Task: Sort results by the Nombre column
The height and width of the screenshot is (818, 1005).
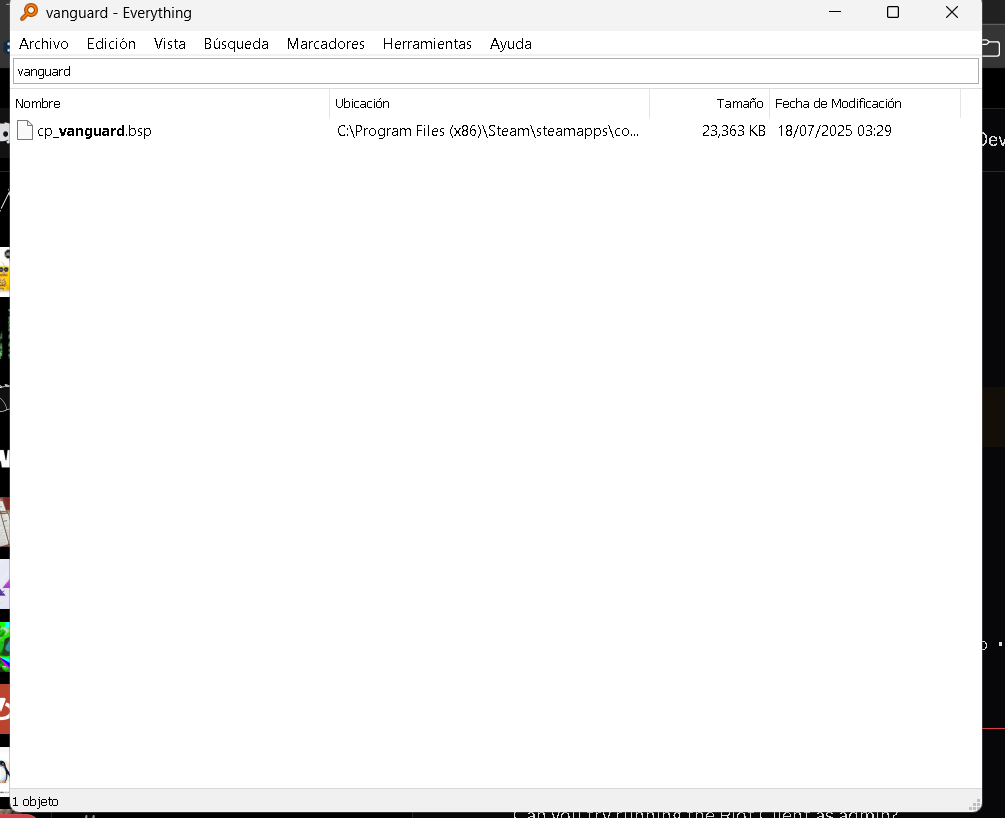Action: point(170,103)
